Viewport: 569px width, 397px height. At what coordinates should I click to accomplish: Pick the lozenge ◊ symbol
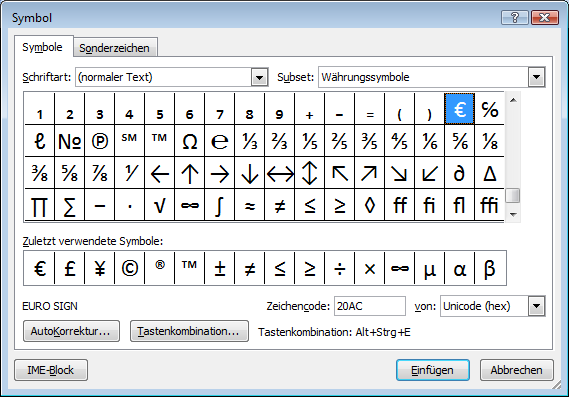tap(369, 205)
